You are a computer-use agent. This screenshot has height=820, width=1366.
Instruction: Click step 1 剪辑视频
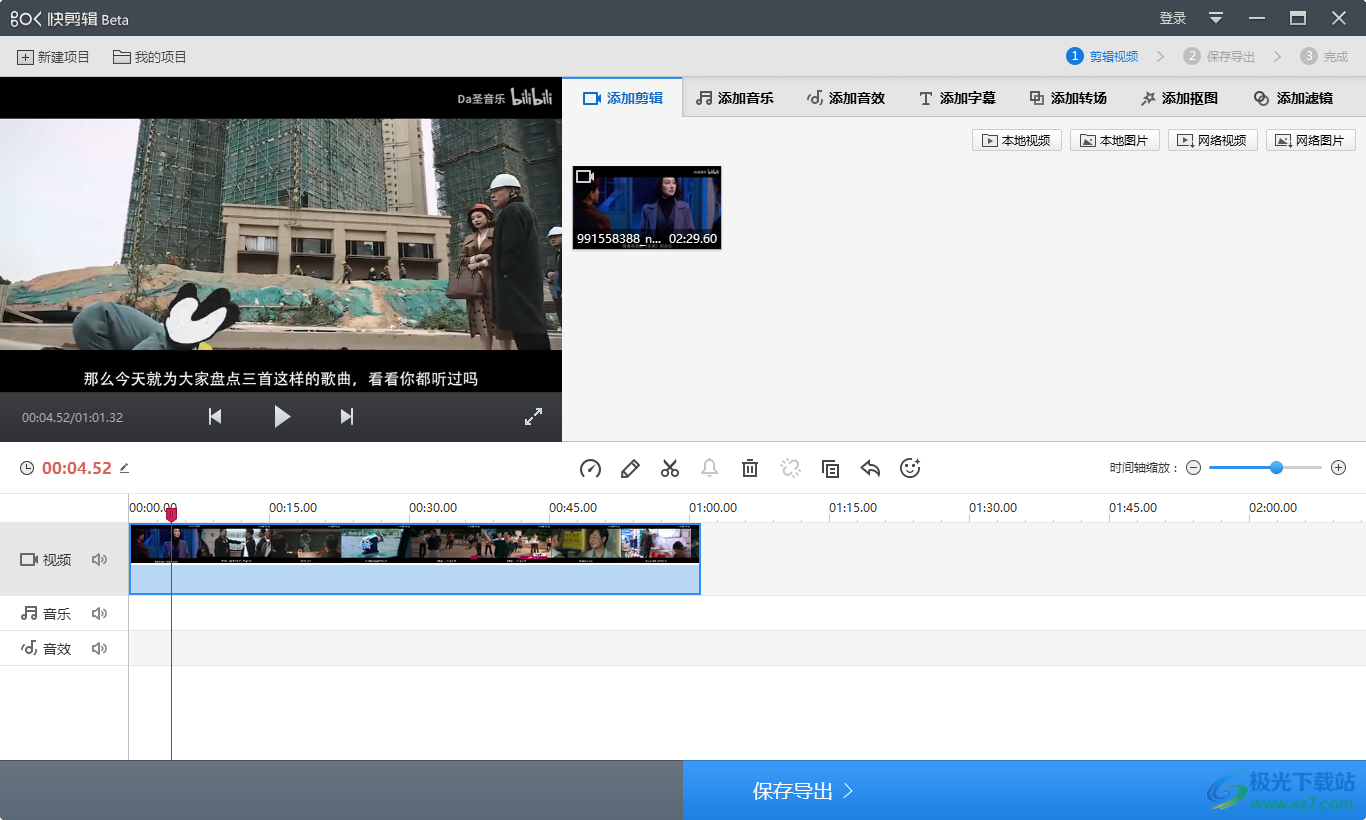[1103, 57]
